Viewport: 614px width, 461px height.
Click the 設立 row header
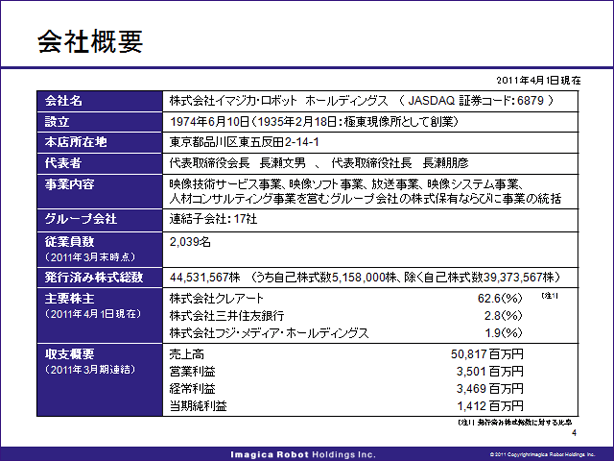57,122
